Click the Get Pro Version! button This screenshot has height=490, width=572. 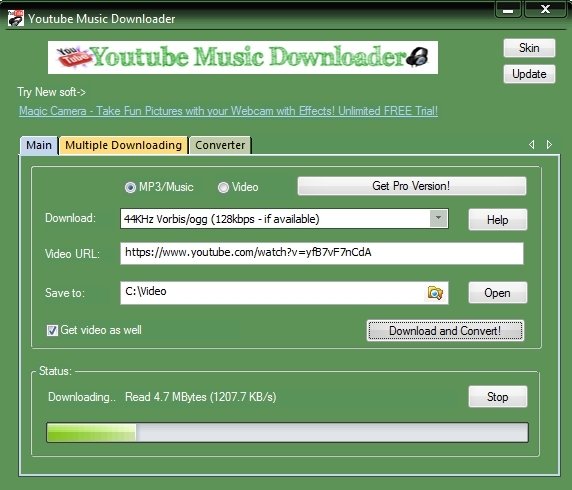pos(412,186)
